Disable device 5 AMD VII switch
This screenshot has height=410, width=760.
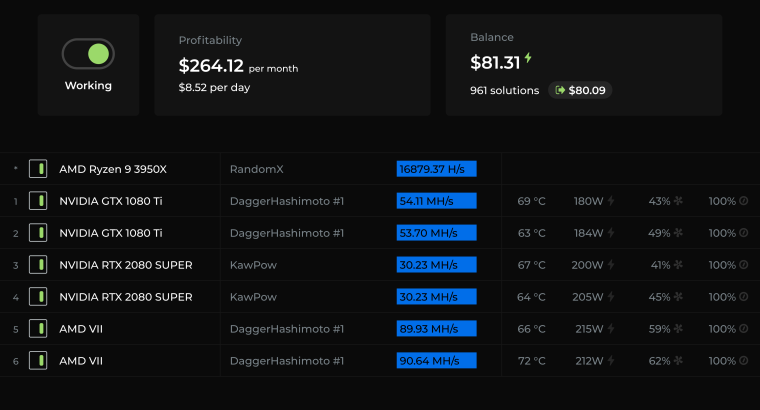click(38, 329)
